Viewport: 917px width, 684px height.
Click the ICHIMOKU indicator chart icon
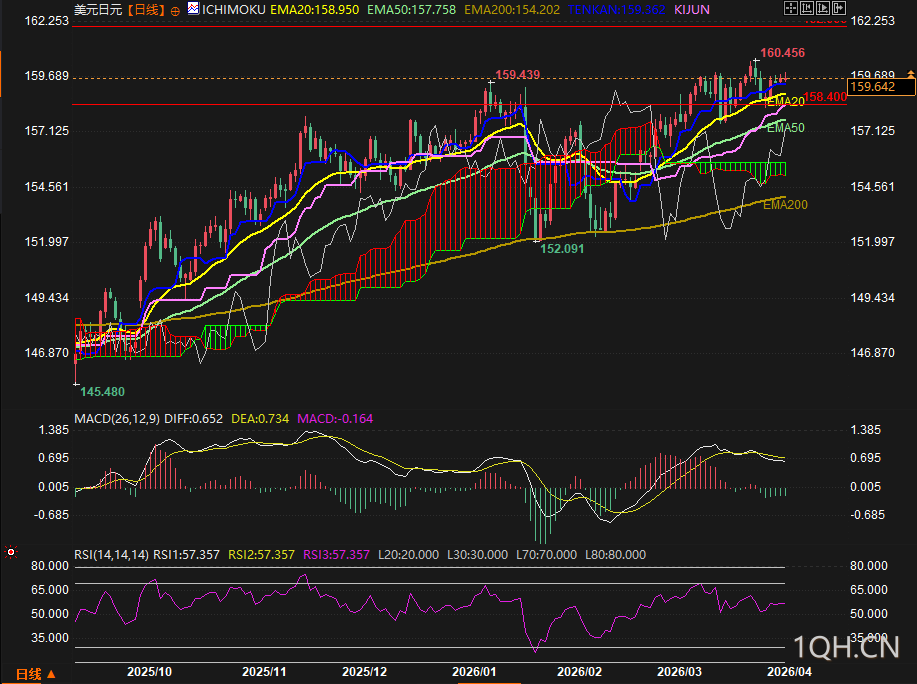point(193,10)
